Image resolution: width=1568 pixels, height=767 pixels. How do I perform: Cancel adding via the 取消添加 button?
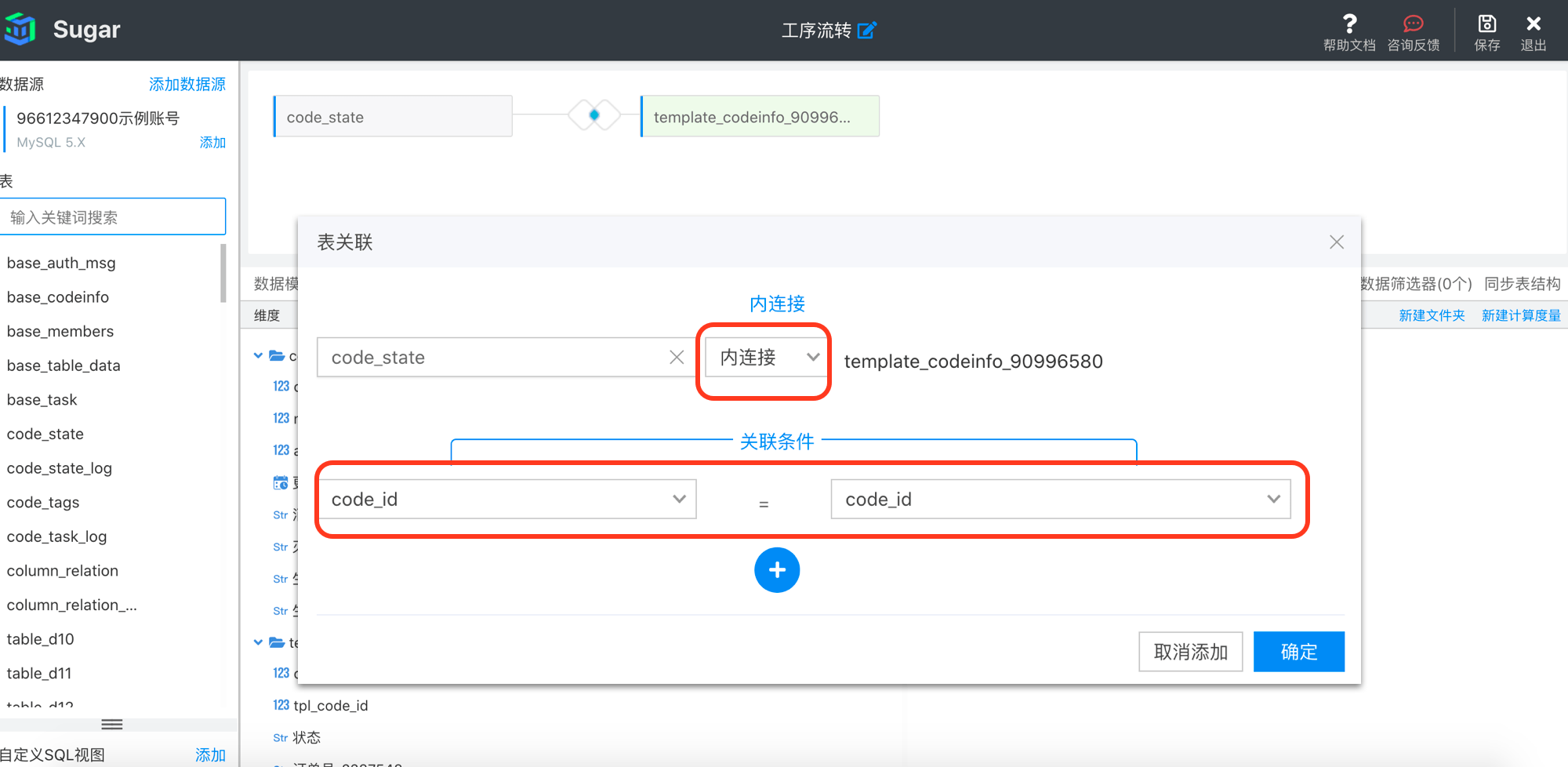[x=1191, y=652]
